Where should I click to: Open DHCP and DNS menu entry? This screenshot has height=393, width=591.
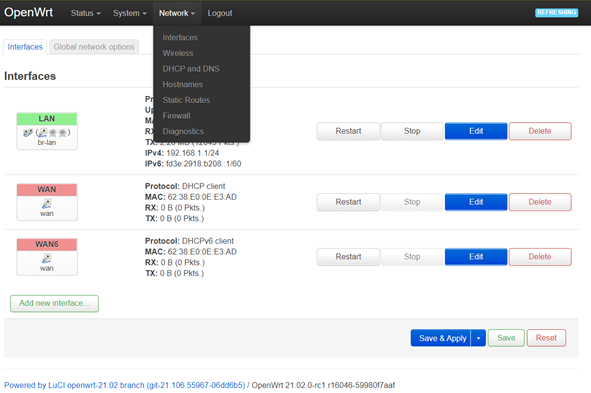click(191, 69)
